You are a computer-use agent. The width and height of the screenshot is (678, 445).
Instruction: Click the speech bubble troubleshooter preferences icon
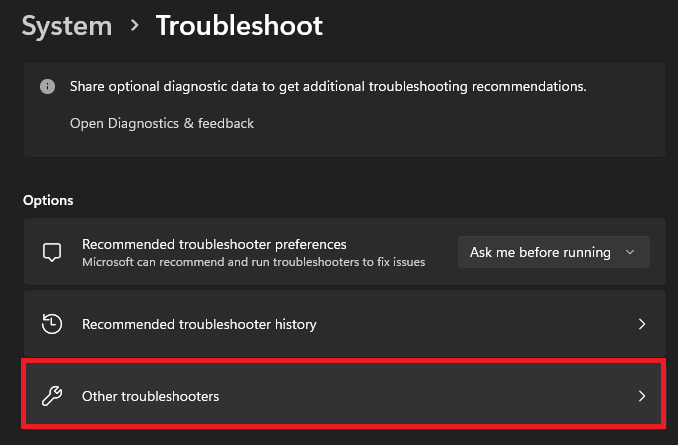52,252
